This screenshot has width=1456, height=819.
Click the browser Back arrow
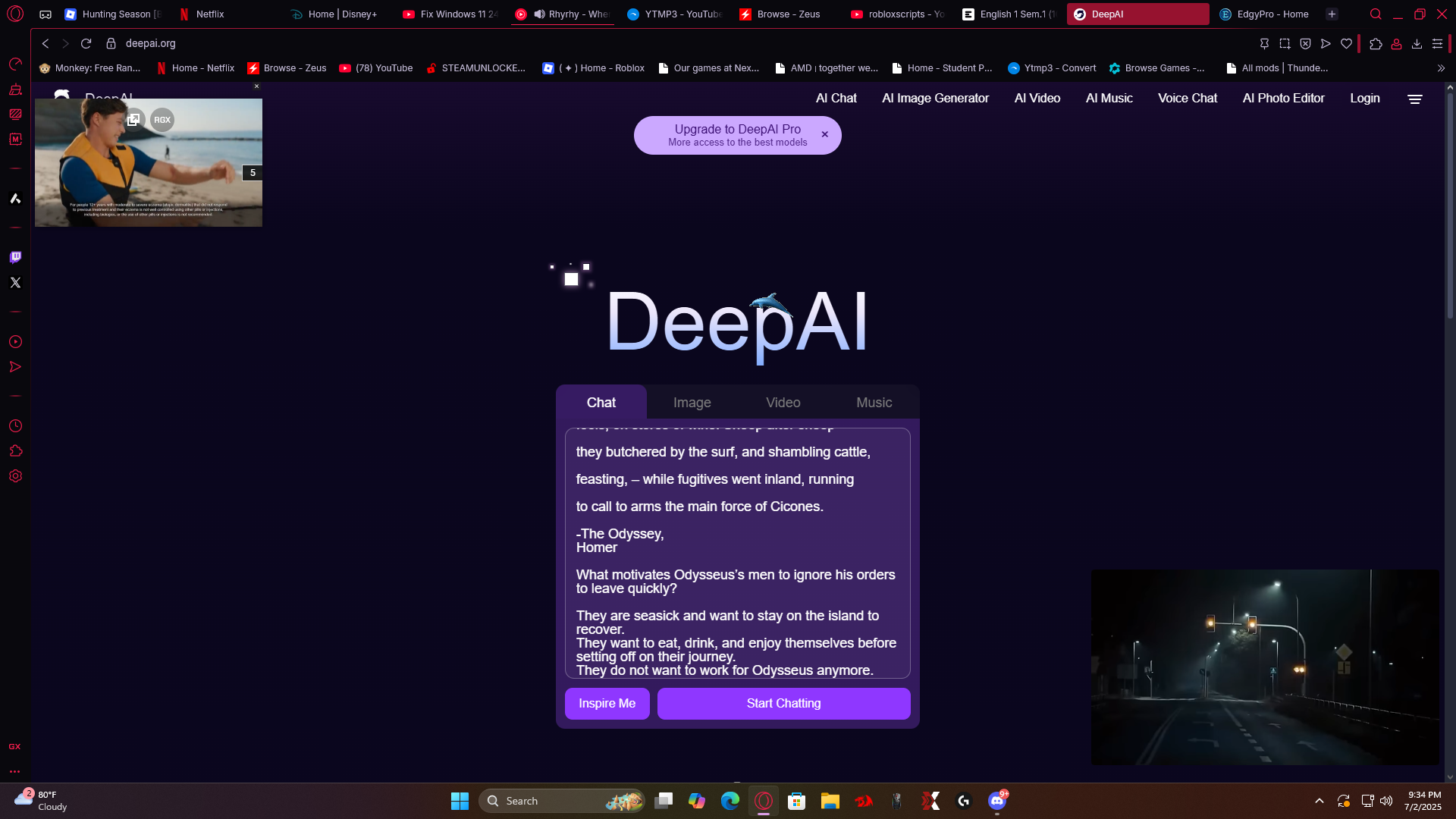[x=45, y=43]
